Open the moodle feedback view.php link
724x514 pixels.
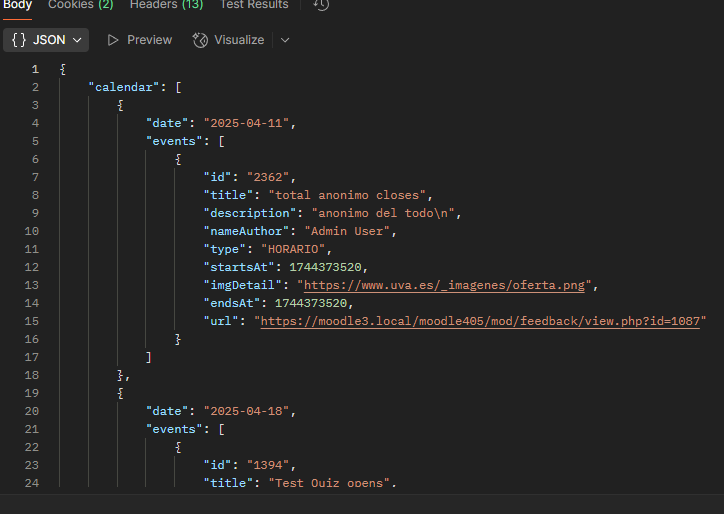click(x=480, y=321)
